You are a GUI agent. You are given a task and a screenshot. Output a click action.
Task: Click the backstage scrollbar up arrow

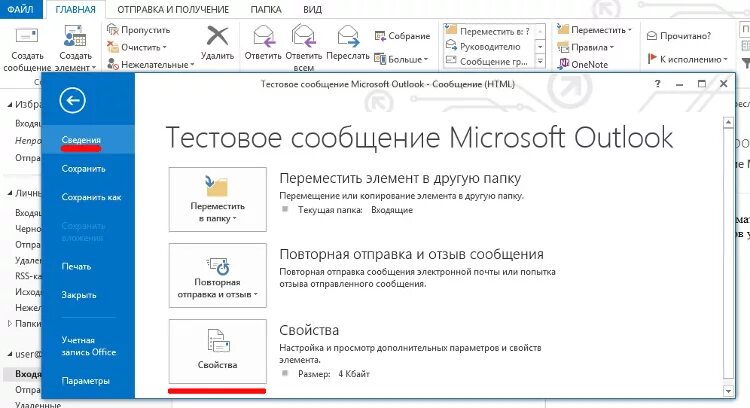coord(728,123)
